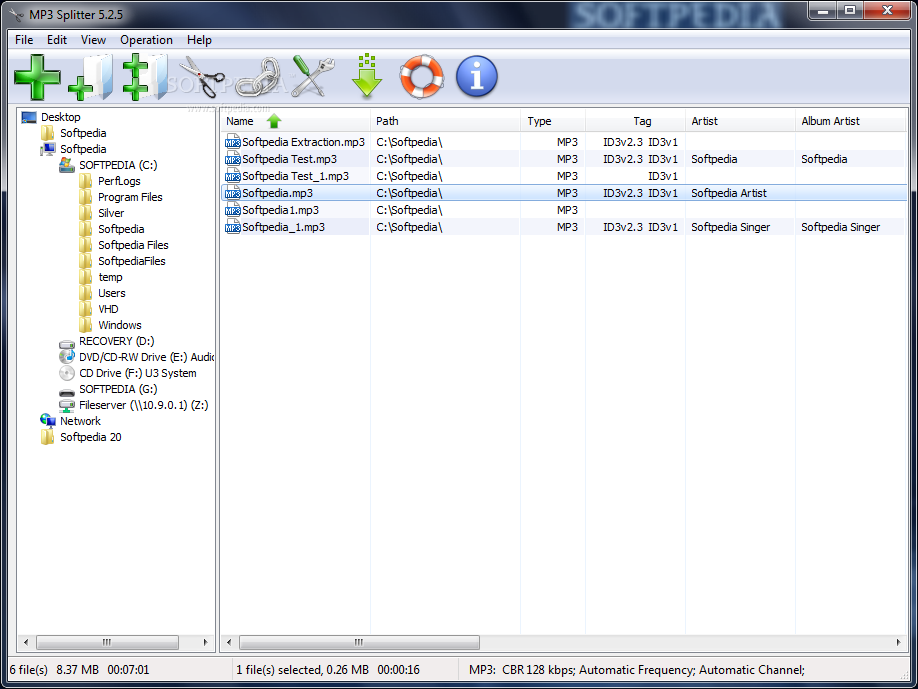The height and width of the screenshot is (689, 918).
Task: Select VHD folder in tree
Action: [108, 309]
